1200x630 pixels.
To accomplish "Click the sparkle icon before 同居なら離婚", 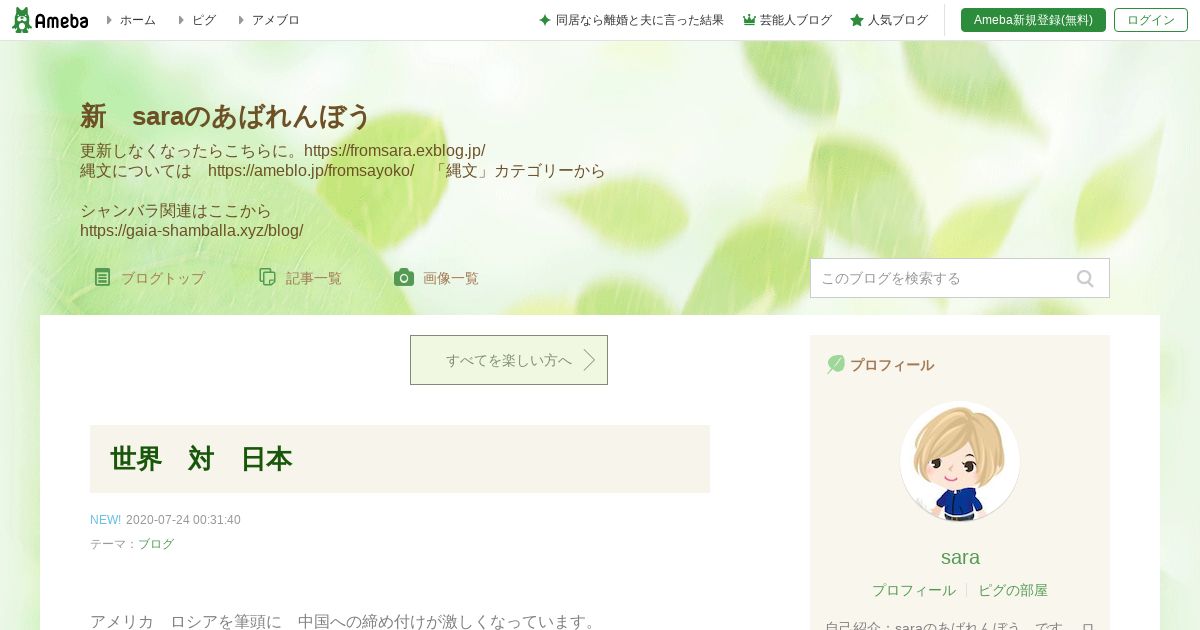I will (545, 20).
